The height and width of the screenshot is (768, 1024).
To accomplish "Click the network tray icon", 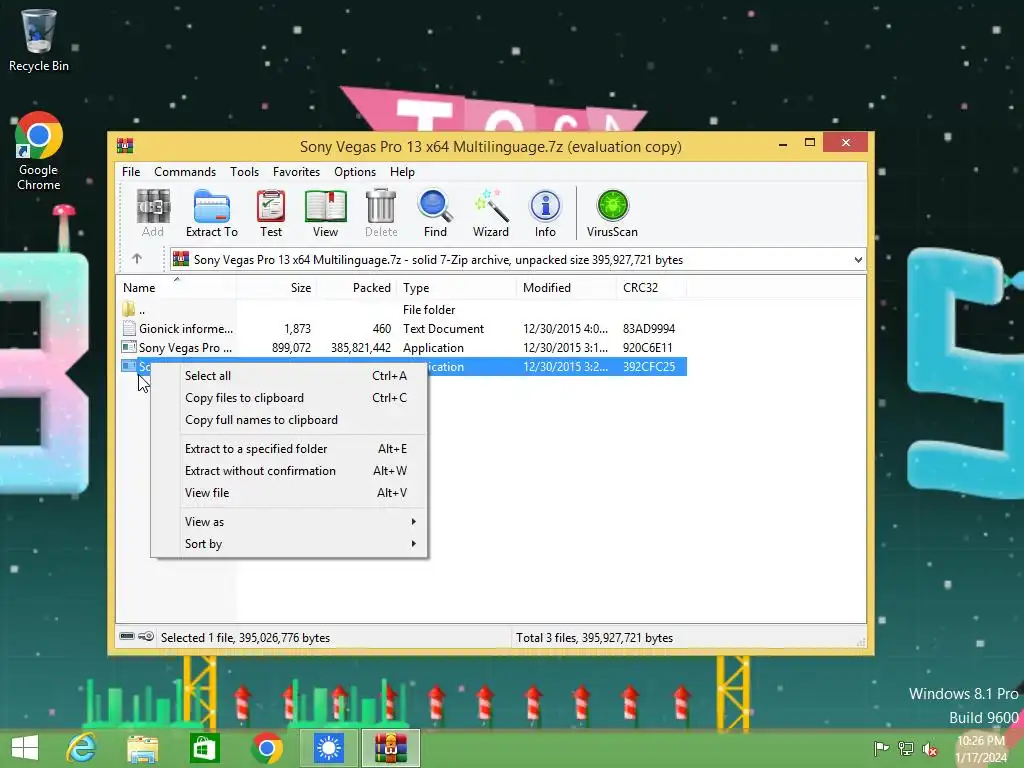I will pos(906,749).
